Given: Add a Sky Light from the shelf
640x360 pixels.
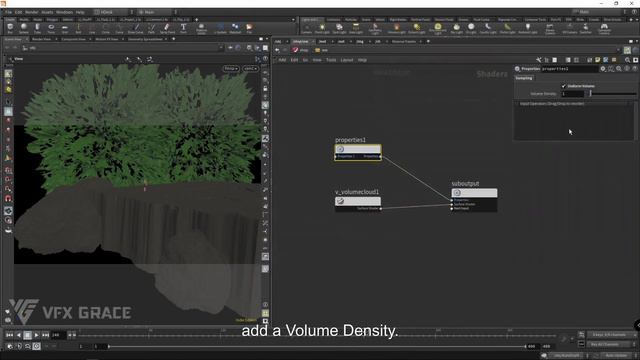Looking at the screenshot, I should pos(456,29).
